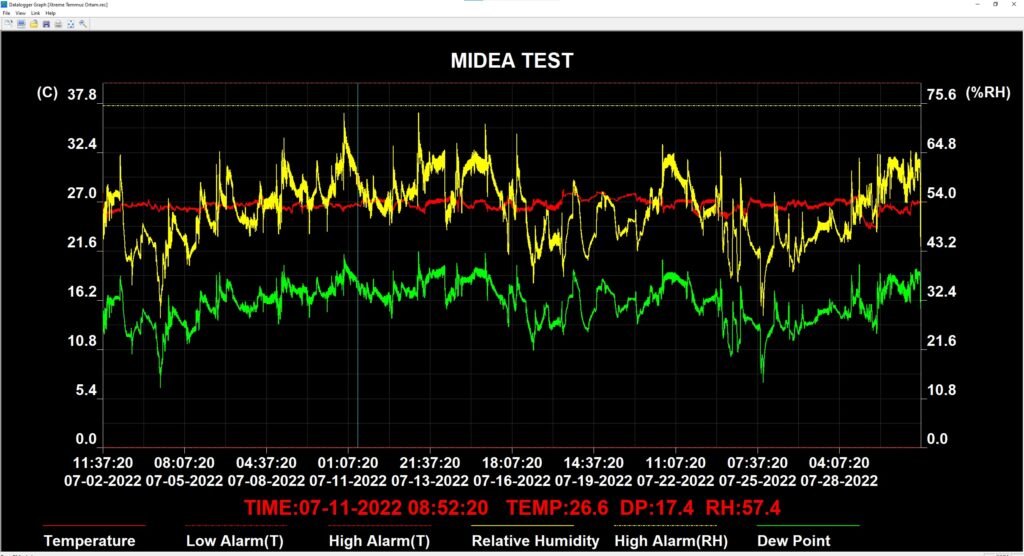Click the TEMP:26.6 readout

557,508
